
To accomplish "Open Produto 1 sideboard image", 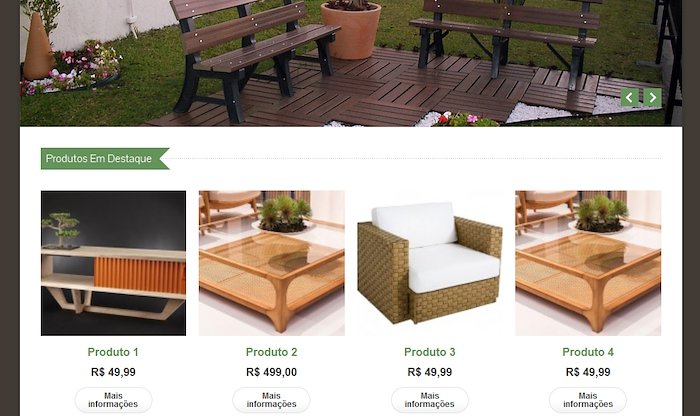I will [113, 263].
